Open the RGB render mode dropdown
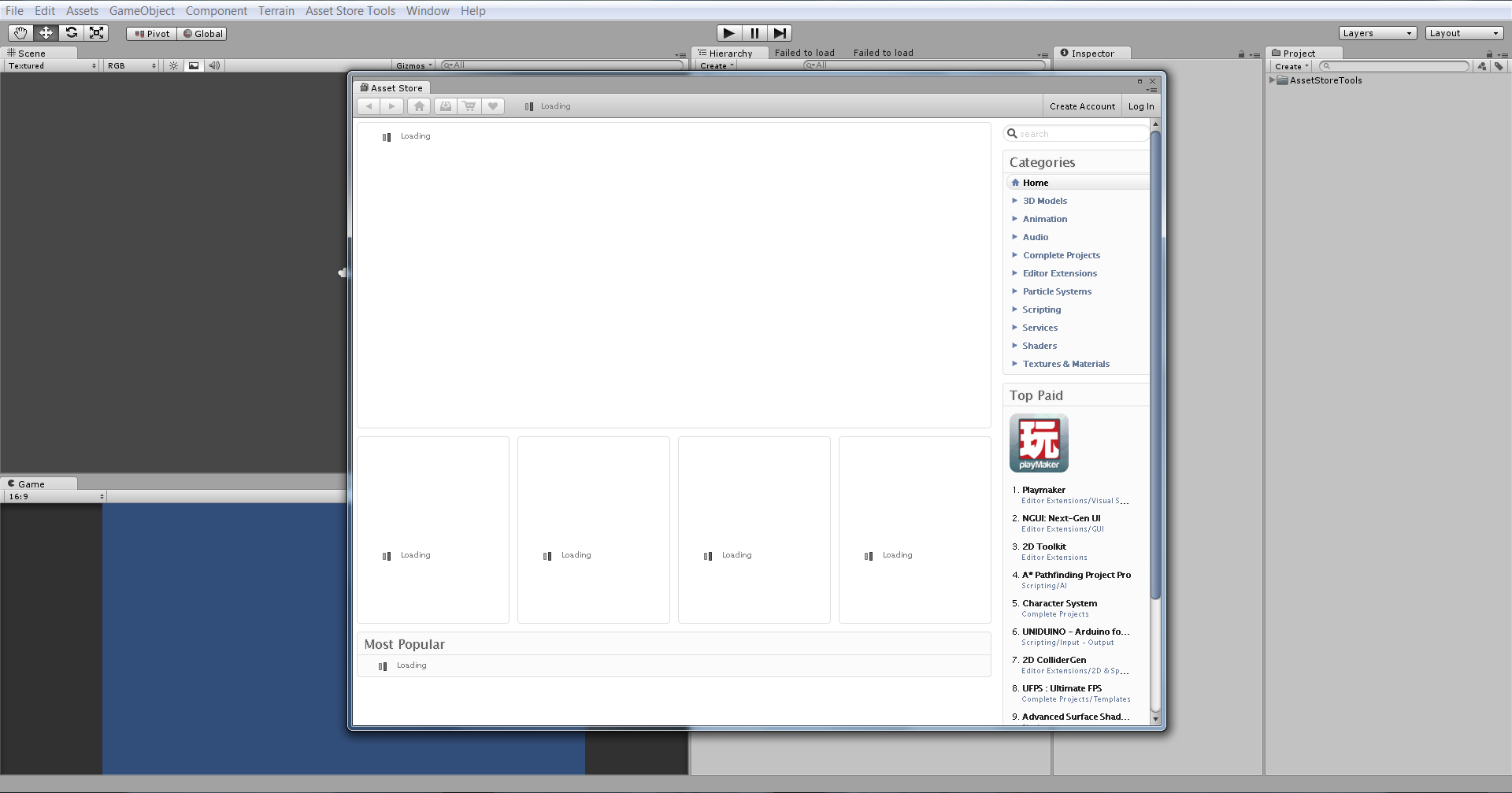 coord(132,66)
